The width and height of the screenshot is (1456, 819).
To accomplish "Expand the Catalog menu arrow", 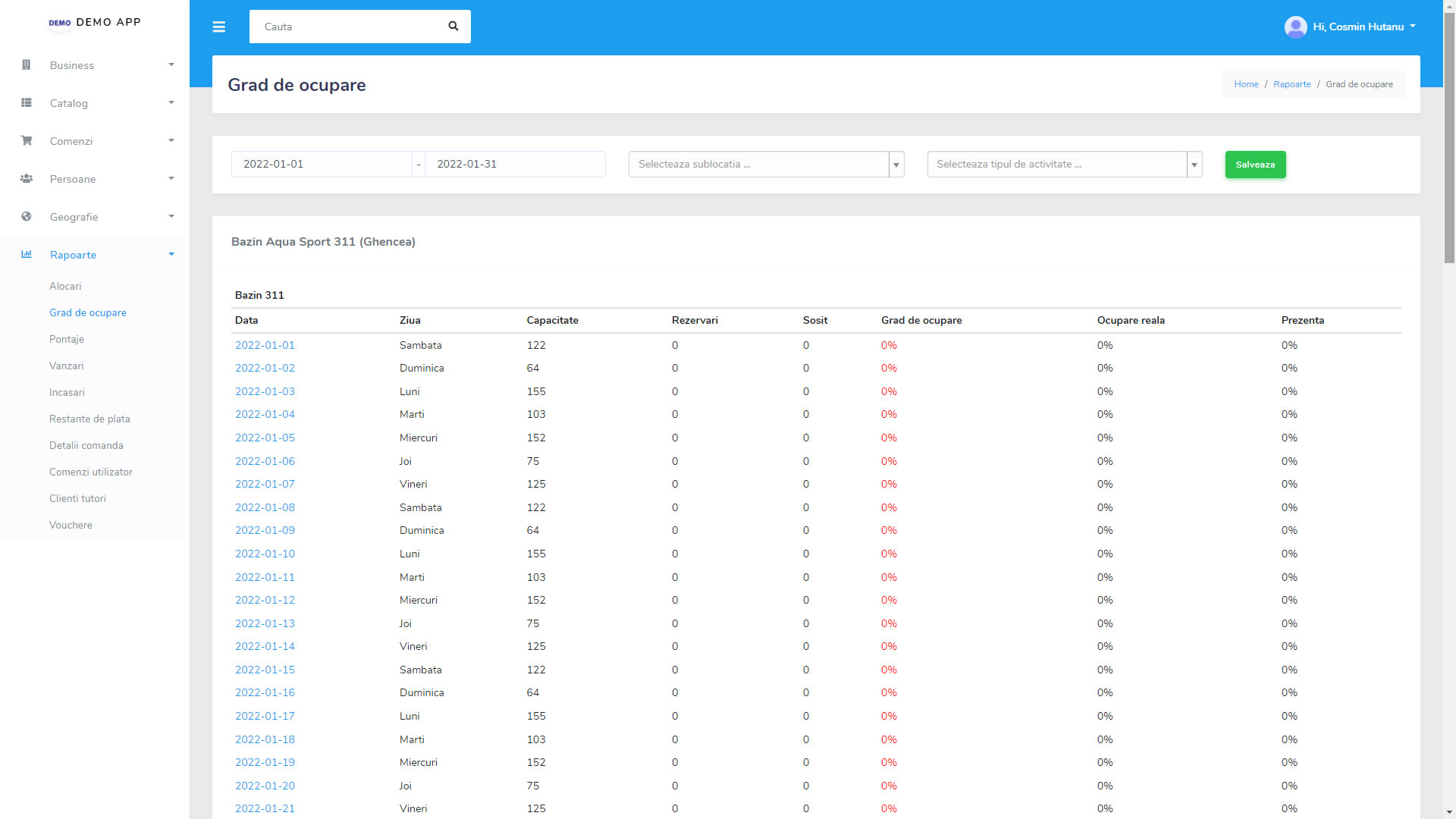I will (171, 103).
